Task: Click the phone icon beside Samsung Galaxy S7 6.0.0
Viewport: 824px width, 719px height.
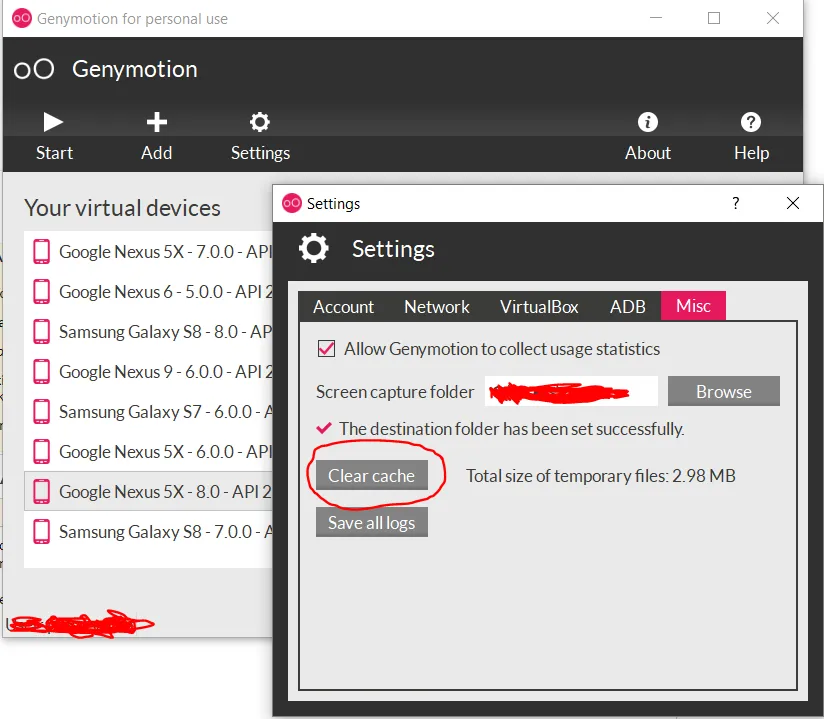Action: (x=42, y=412)
